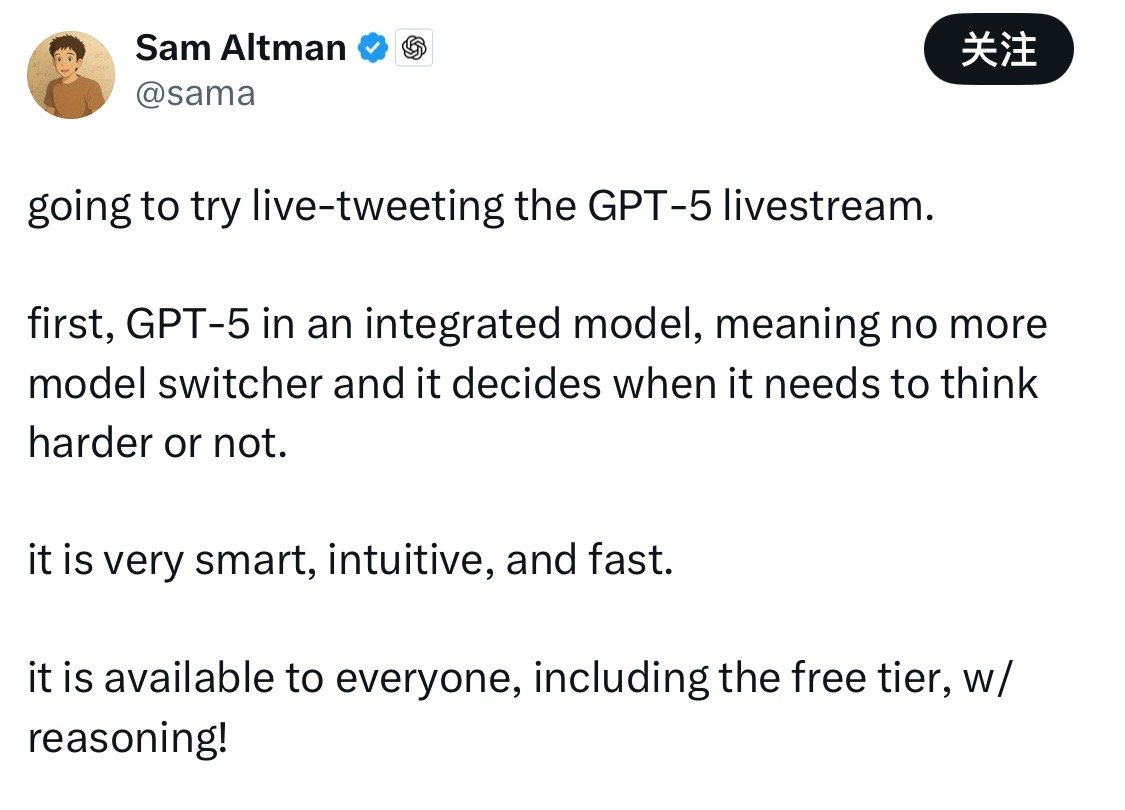Click the word 'decides' in the tweet body
This screenshot has height=810, width=1125.
click(526, 383)
